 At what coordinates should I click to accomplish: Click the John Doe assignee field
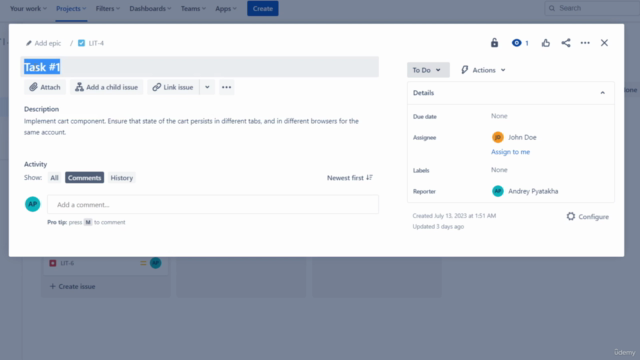pyautogui.click(x=514, y=138)
